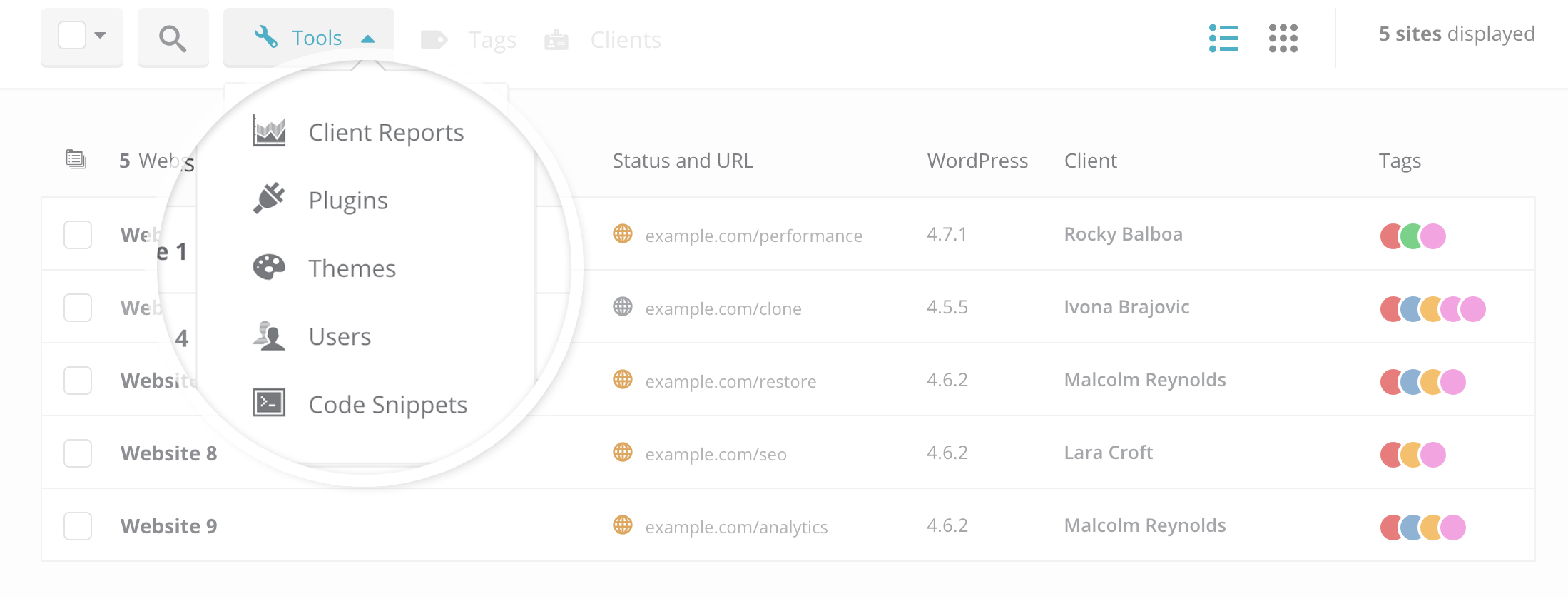Click the Users silhouette icon
This screenshot has height=599, width=1568.
point(269,336)
